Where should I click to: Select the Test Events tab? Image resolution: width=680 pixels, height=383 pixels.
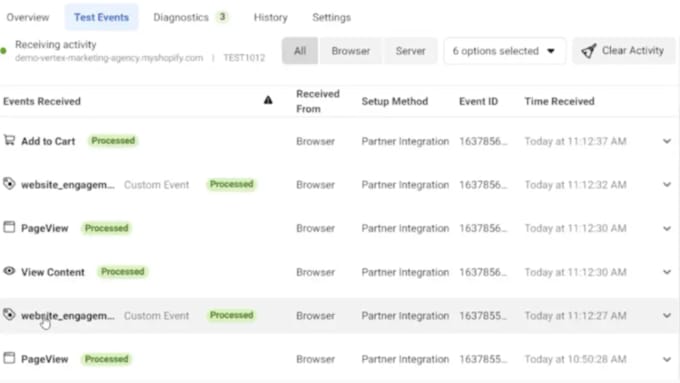point(101,17)
